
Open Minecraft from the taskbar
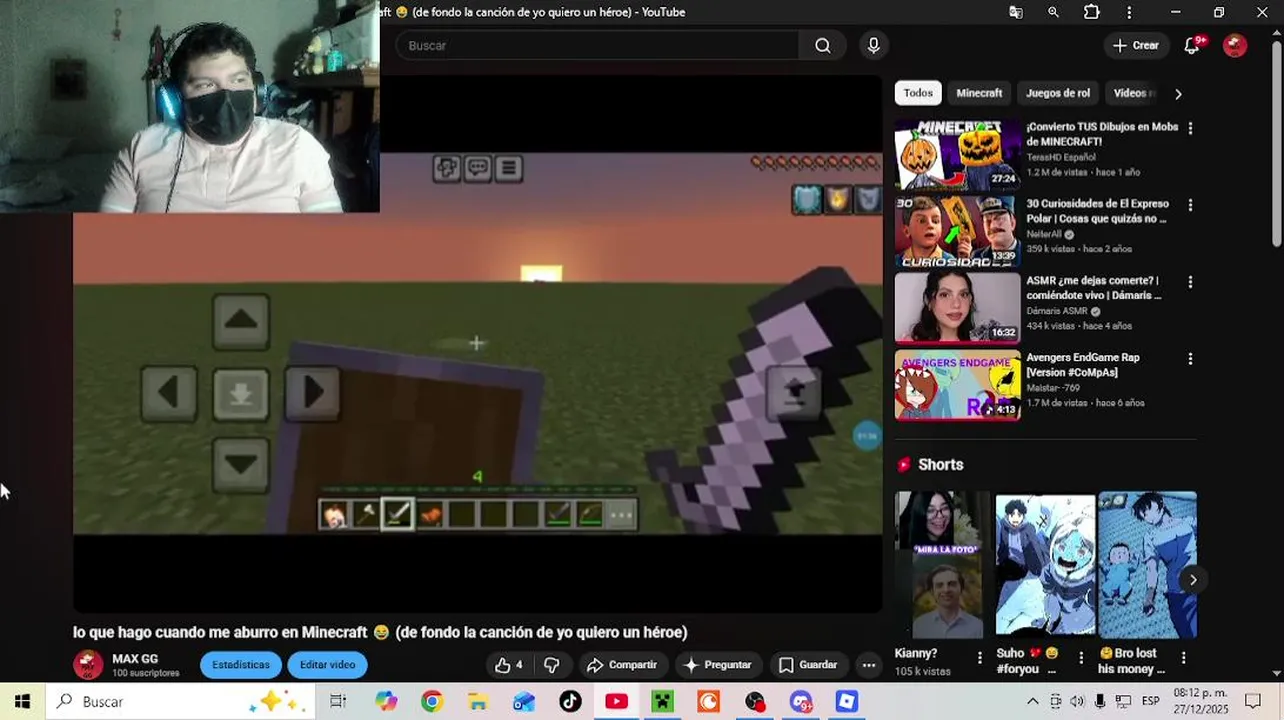[x=662, y=701]
